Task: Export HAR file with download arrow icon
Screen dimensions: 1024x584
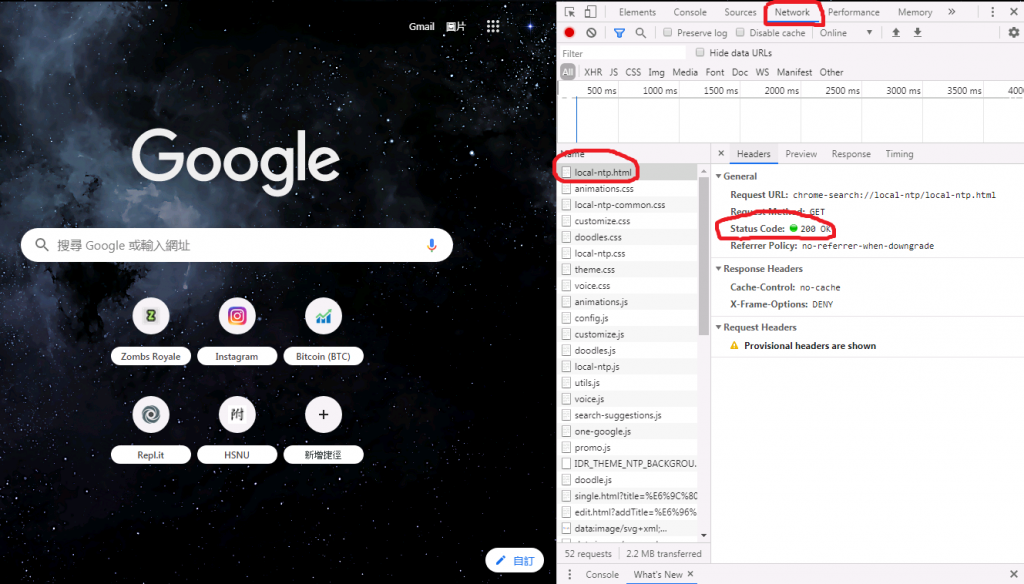Action: tap(918, 33)
